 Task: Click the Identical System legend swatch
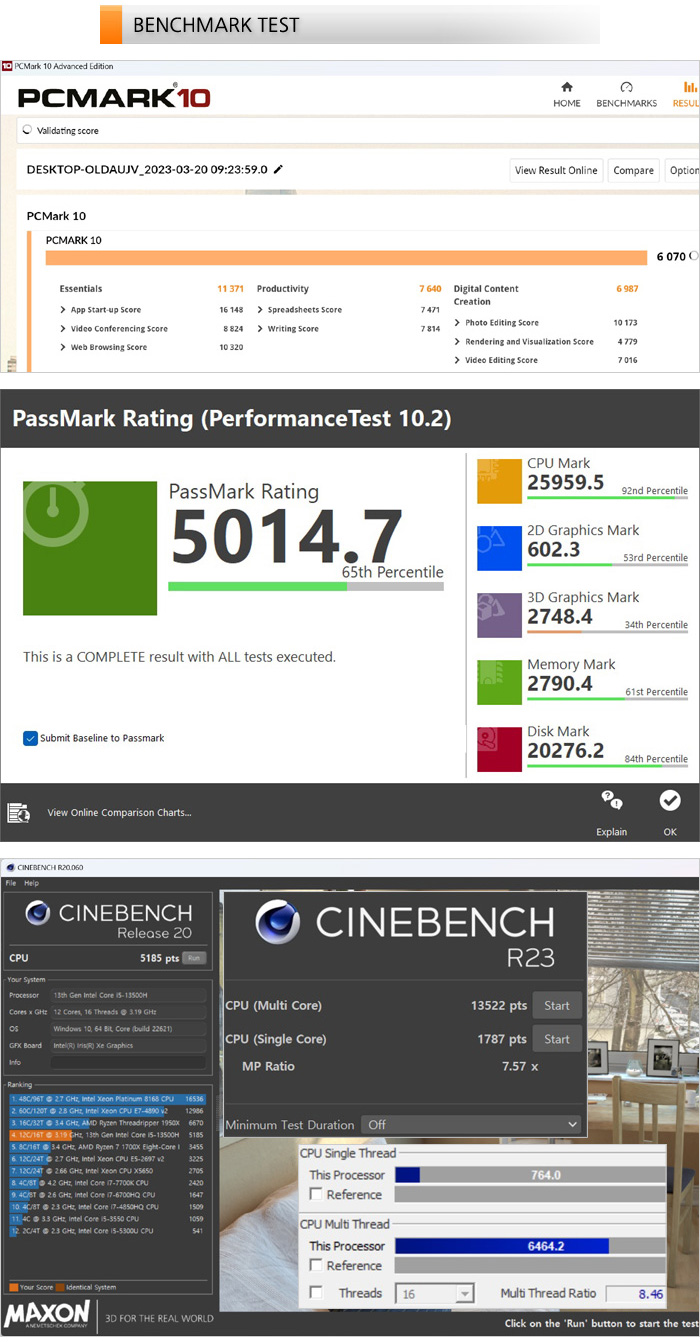[58, 1287]
